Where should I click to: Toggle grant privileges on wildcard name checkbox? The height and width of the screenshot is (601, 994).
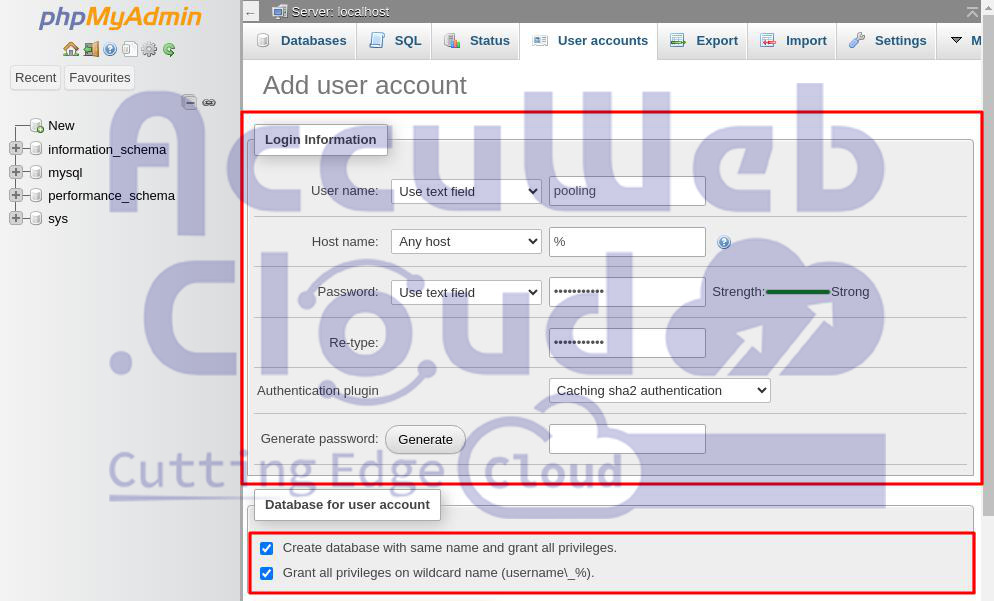(x=267, y=573)
